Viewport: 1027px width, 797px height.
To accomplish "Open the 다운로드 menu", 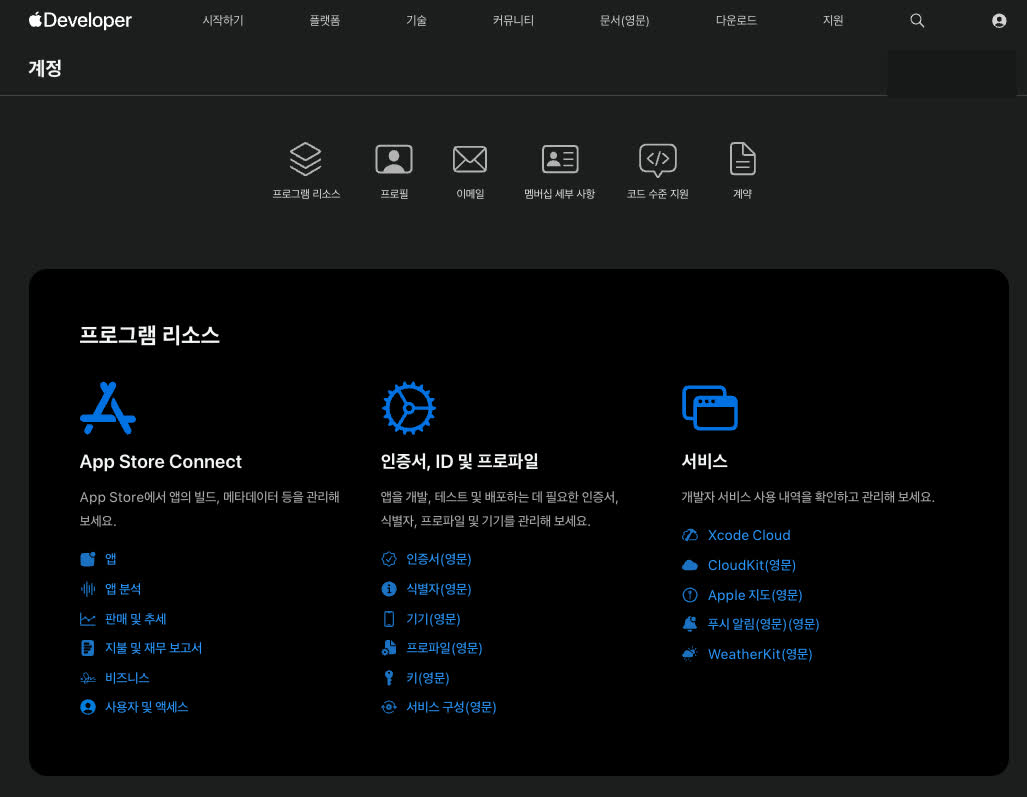I will [736, 21].
